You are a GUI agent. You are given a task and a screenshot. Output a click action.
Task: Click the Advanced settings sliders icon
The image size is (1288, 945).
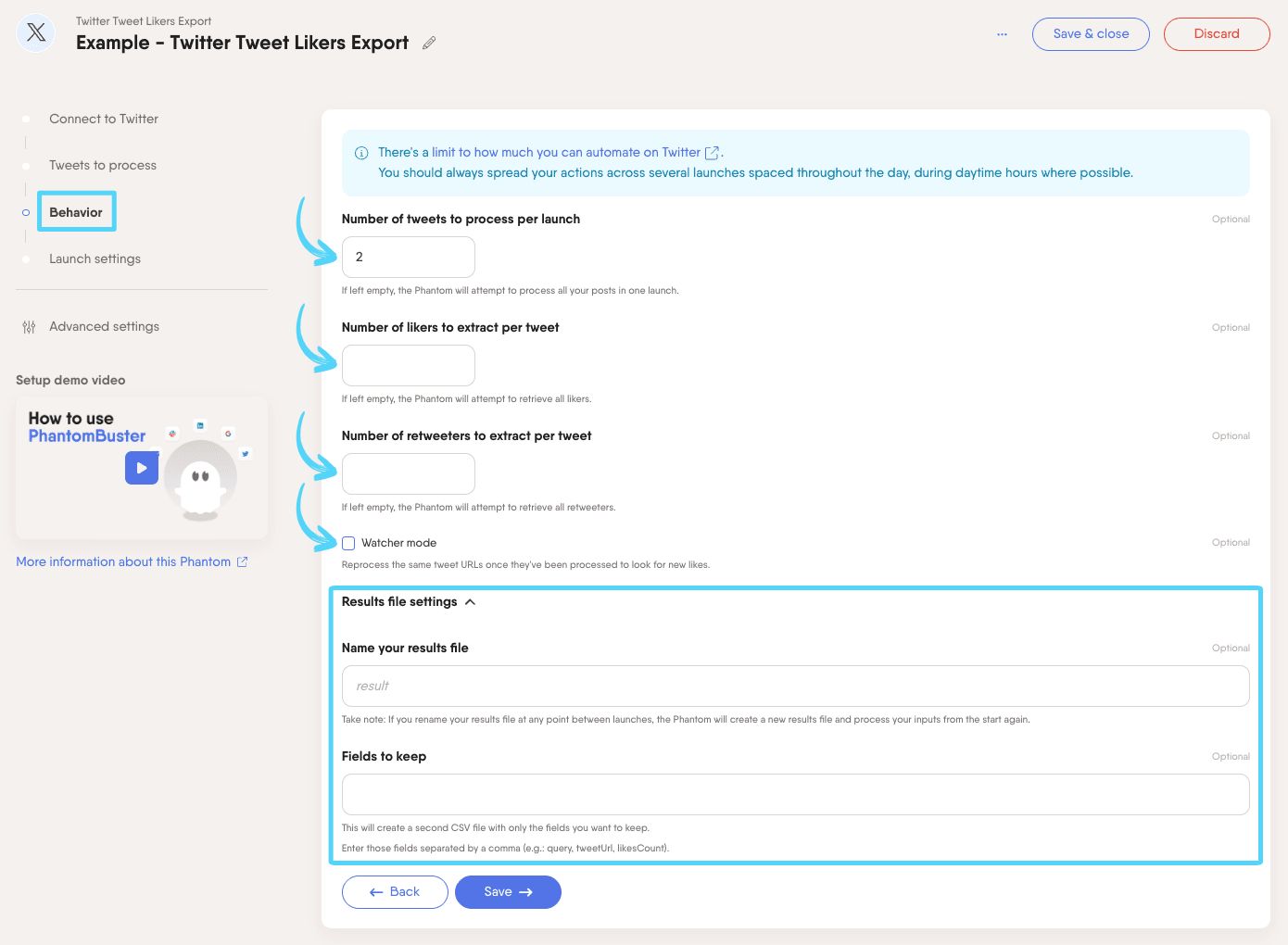click(29, 327)
